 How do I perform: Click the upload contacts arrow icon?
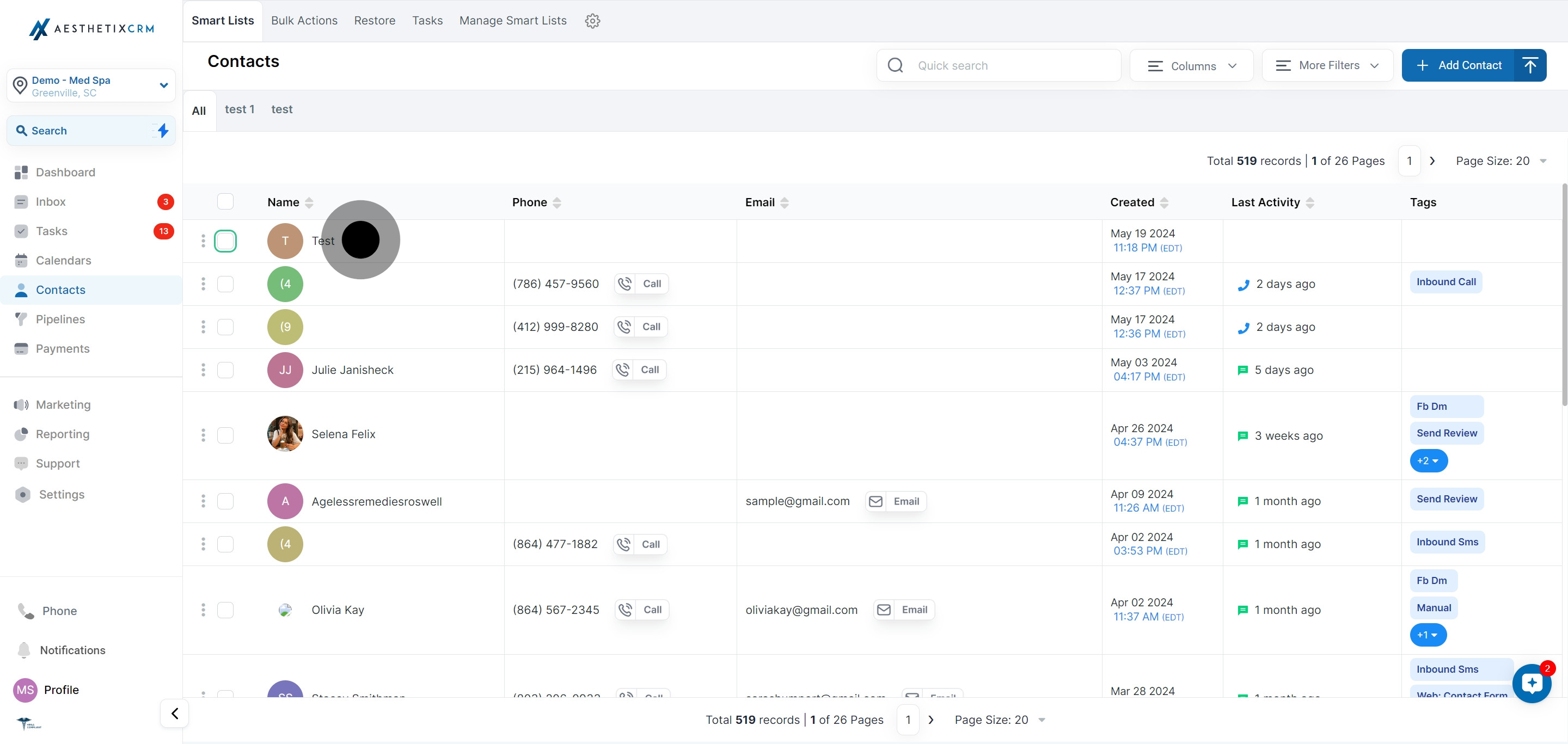point(1530,65)
